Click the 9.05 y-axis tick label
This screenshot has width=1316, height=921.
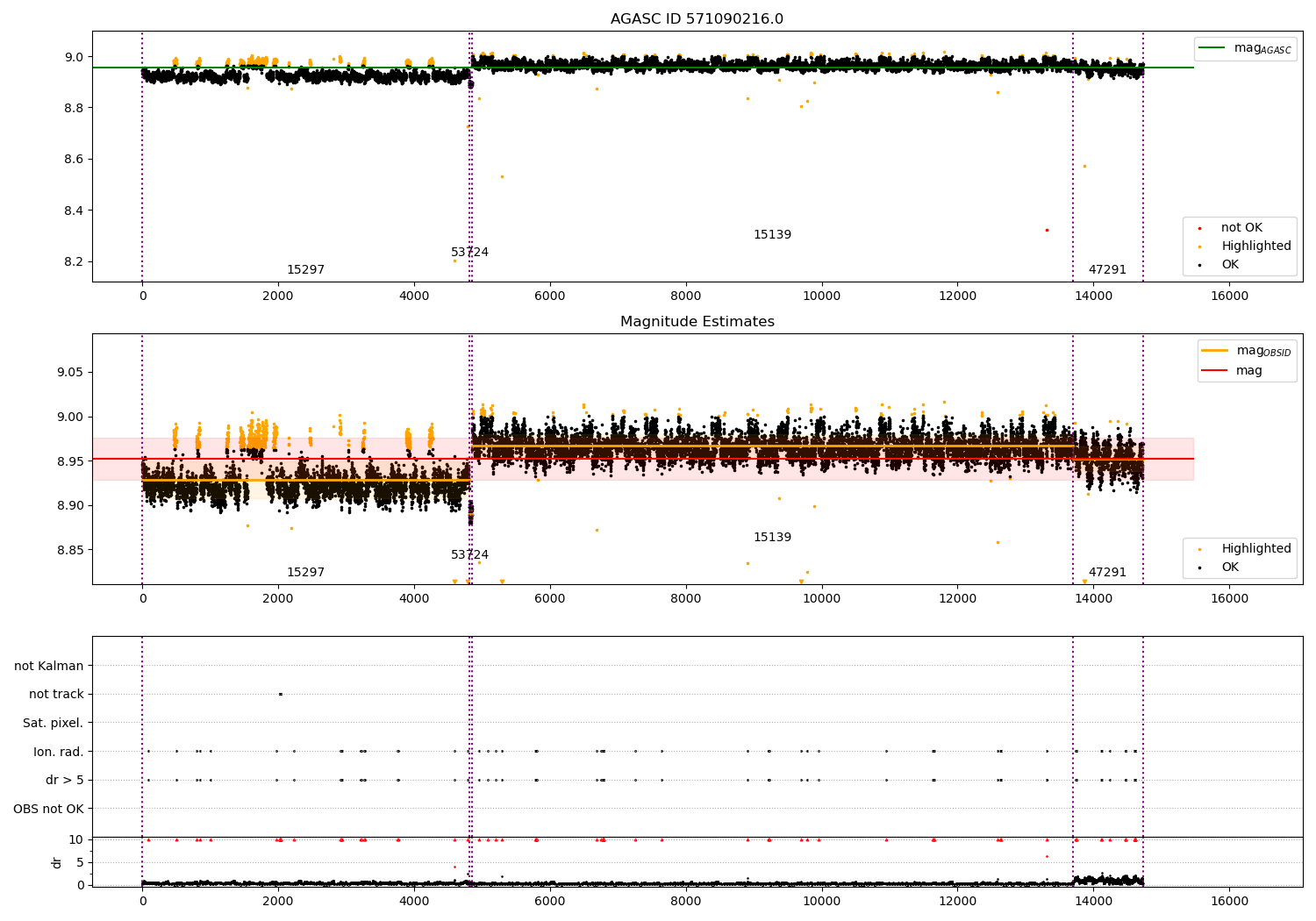coord(69,372)
